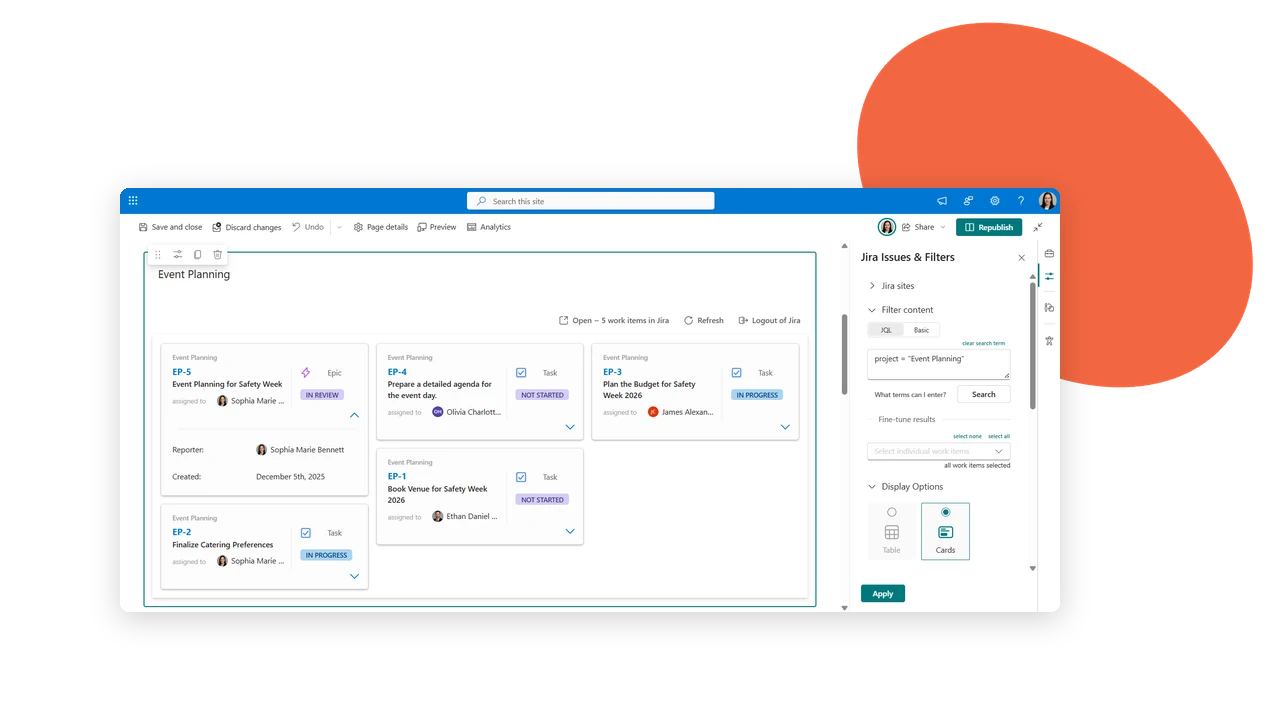The image size is (1280, 705).
Task: Open the app launcher waffle icon
Action: pos(133,201)
